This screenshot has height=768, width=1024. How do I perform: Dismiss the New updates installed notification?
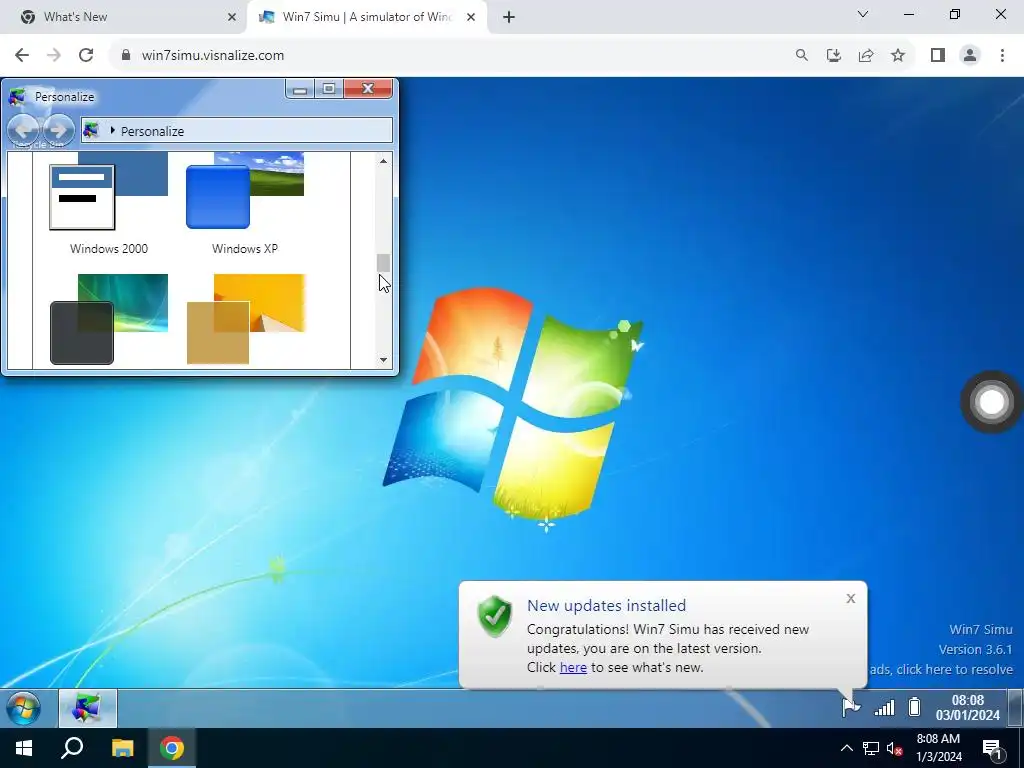click(x=850, y=598)
